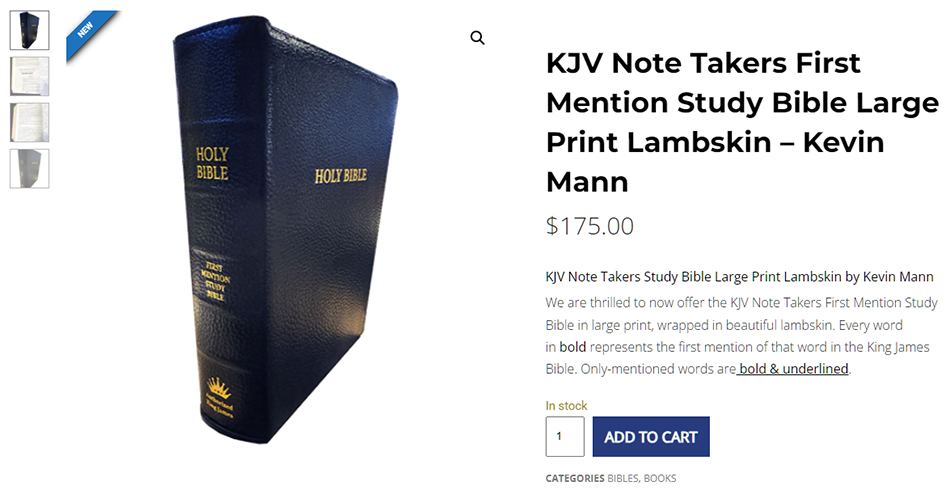Select the fourth faded gray thumbnail
950x490 pixels.
[x=30, y=168]
